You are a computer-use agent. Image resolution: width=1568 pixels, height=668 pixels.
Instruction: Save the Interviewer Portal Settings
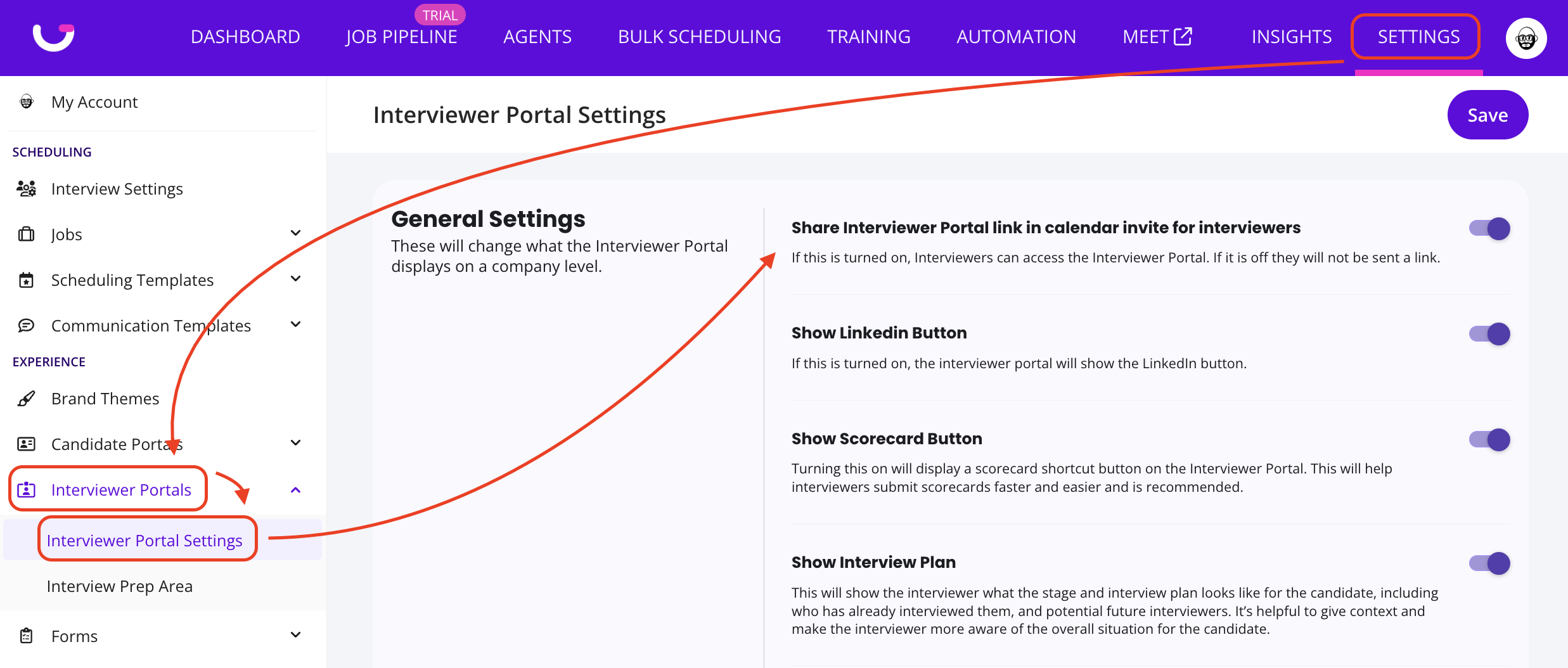pos(1487,115)
